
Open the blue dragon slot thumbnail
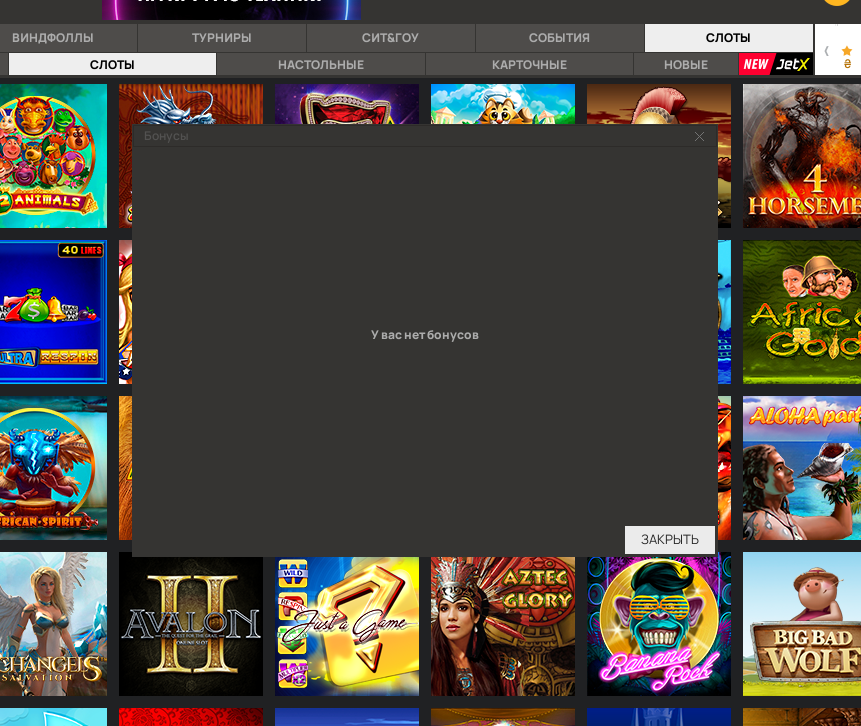coord(191,104)
